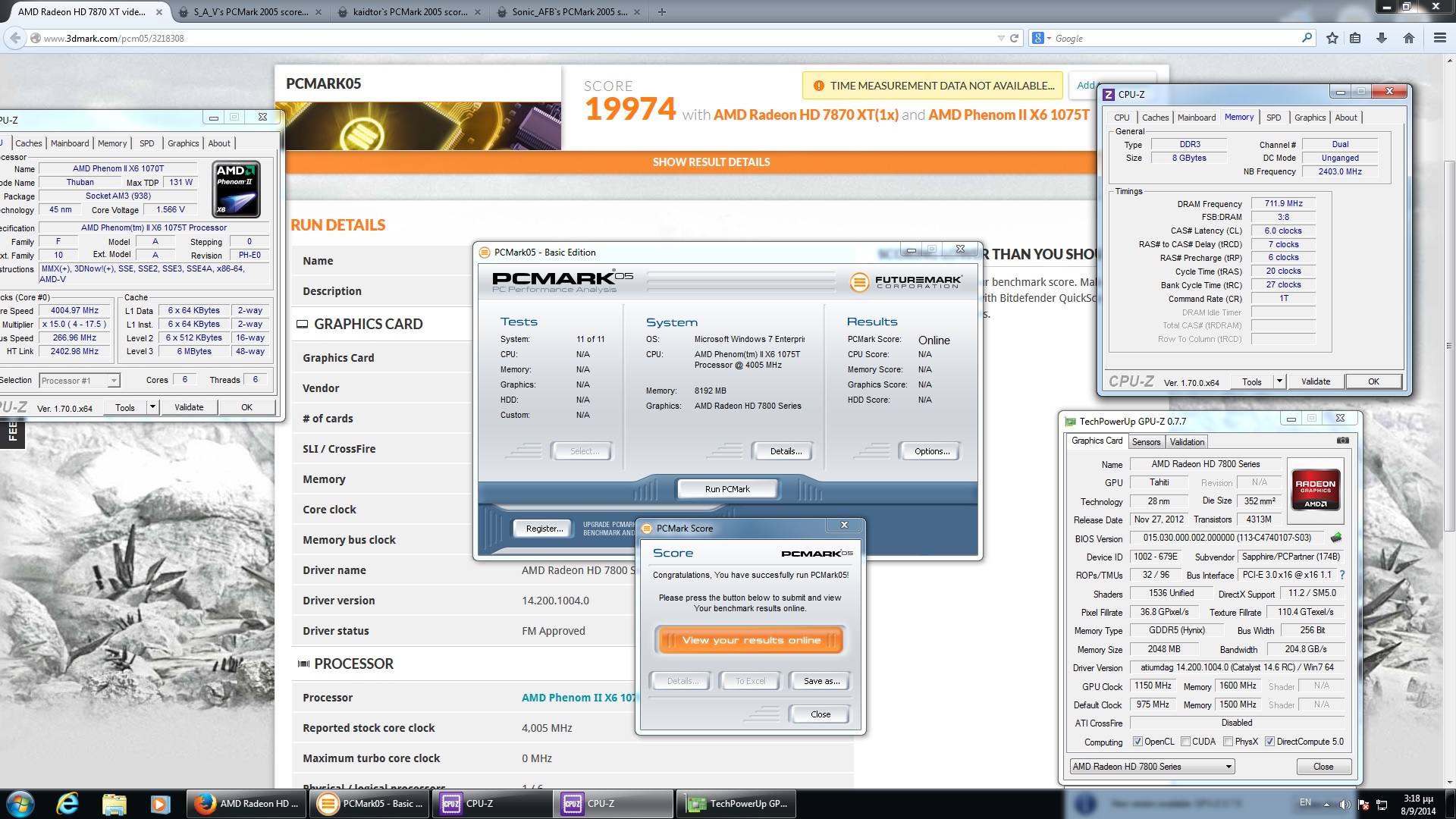Click AMD Phenom II X6 processor link
The width and height of the screenshot is (1456, 819).
(578, 698)
